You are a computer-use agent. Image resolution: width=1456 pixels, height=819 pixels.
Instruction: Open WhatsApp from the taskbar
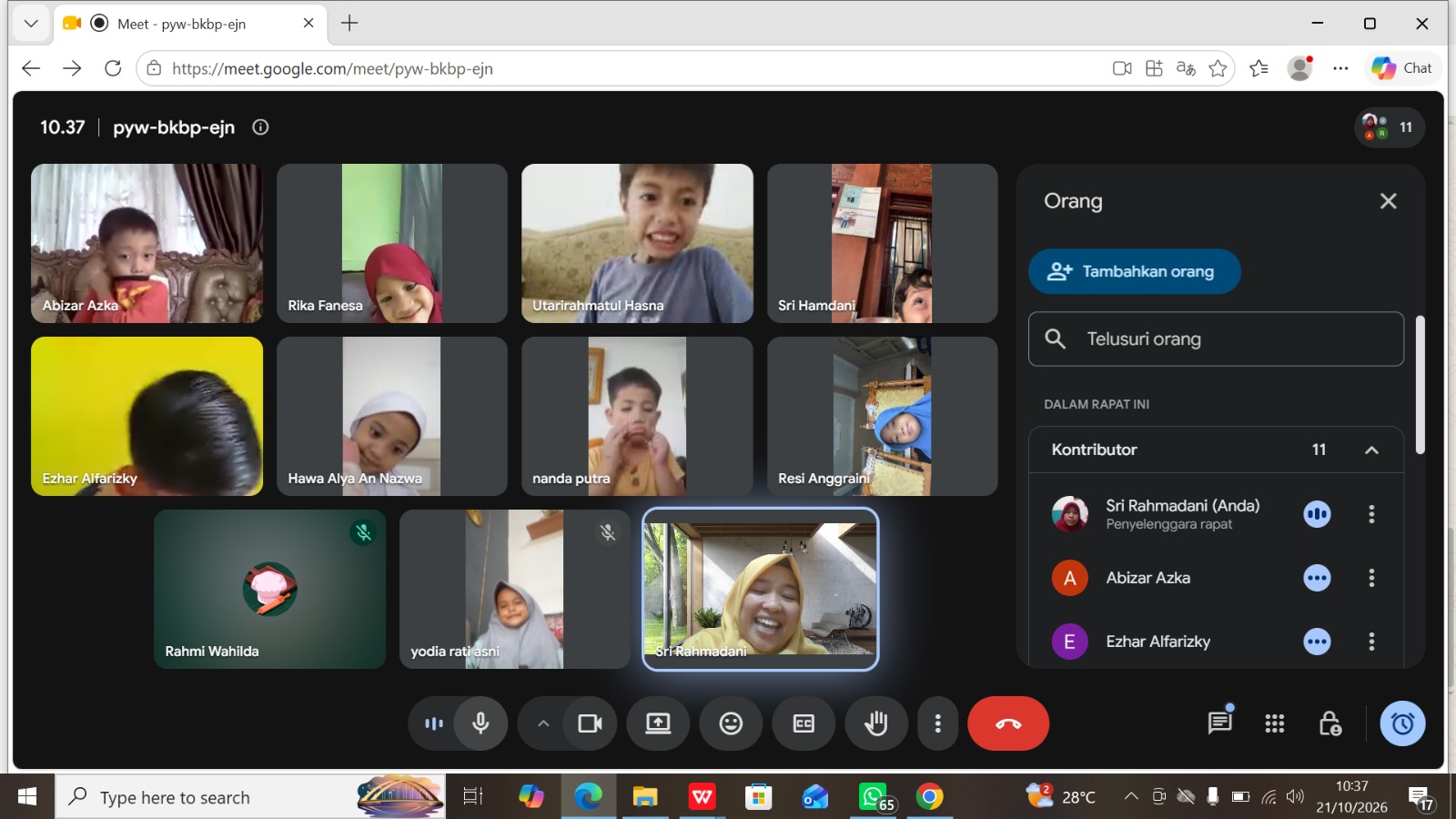pyautogui.click(x=875, y=797)
